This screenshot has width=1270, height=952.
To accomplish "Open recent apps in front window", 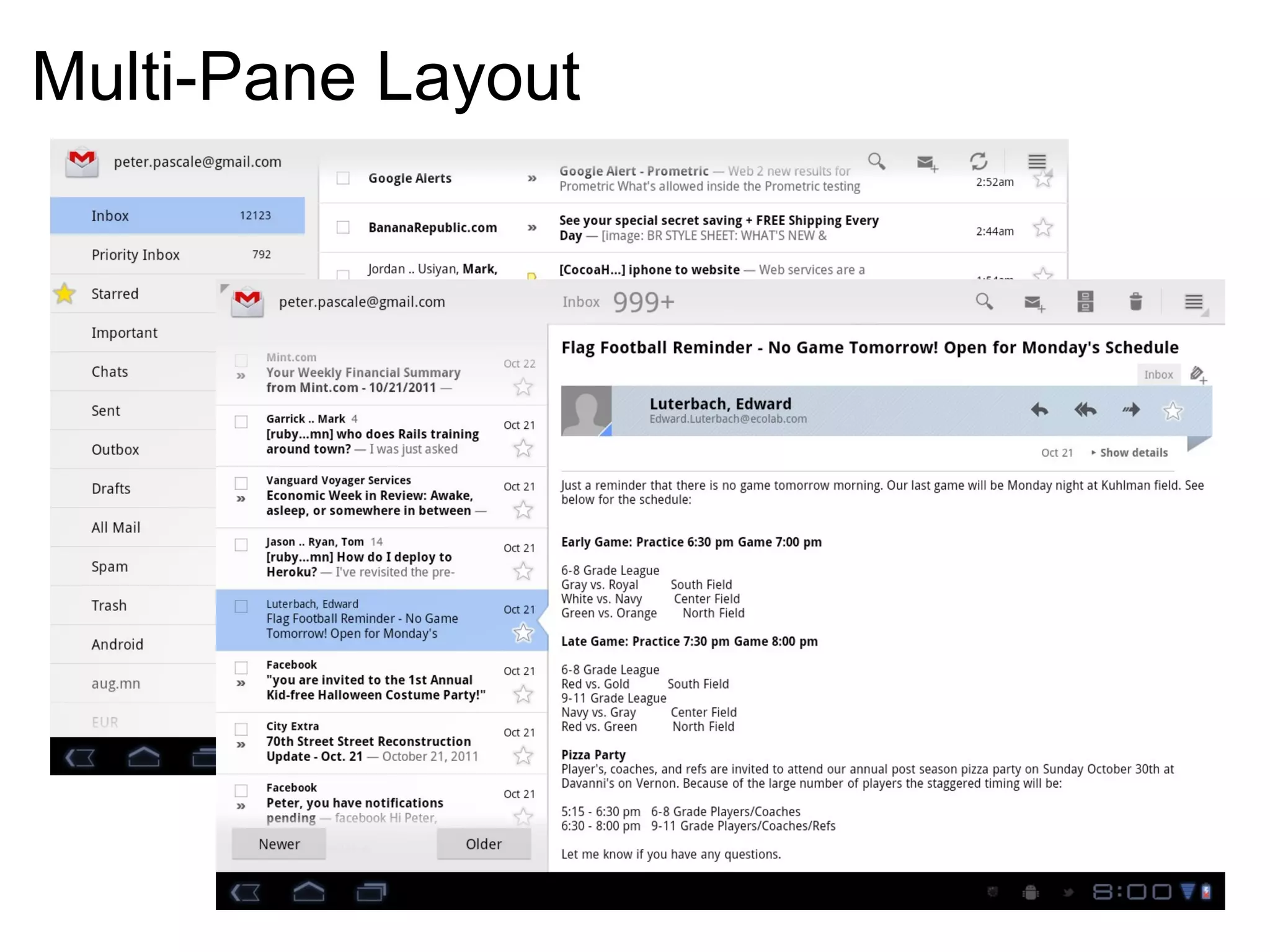I will pos(371,892).
